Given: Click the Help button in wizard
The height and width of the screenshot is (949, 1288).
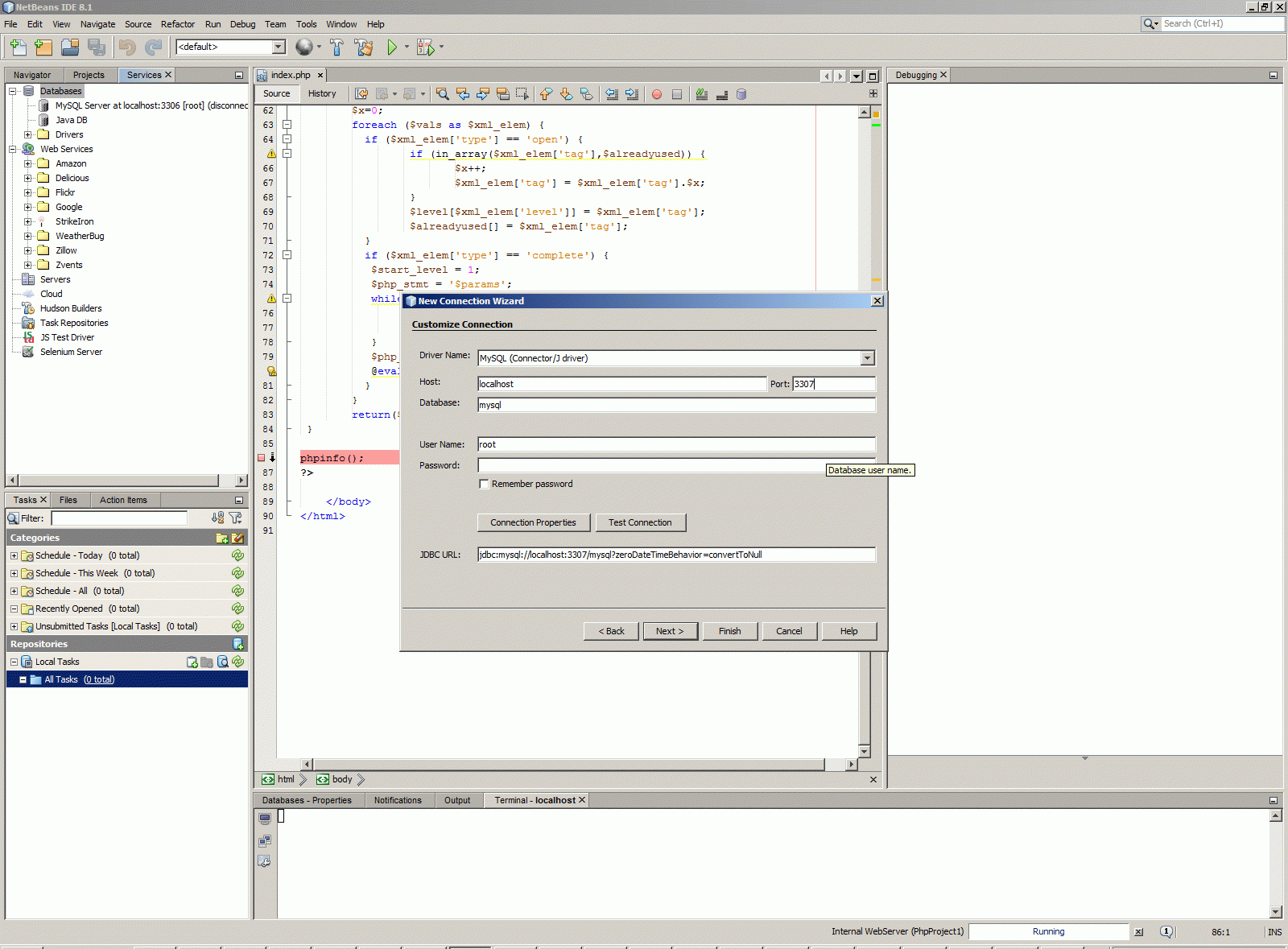Looking at the screenshot, I should tap(849, 631).
